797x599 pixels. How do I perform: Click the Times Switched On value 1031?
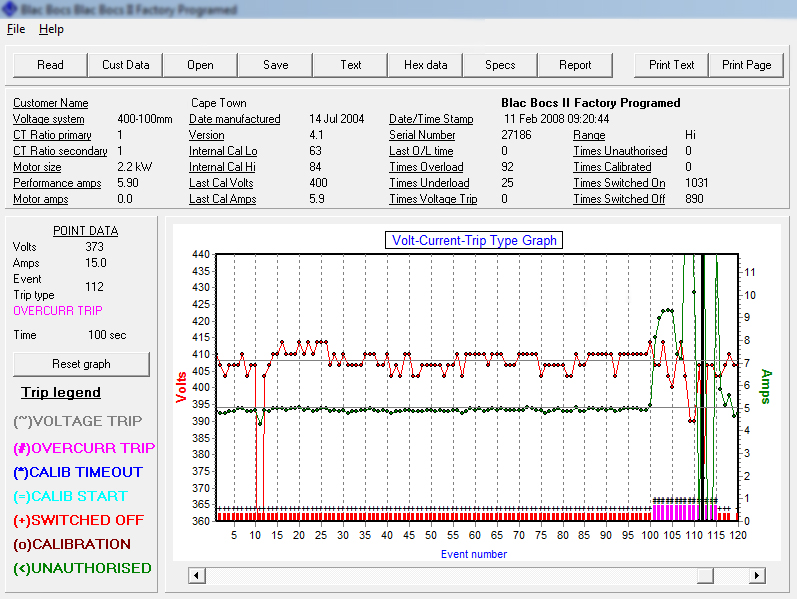tap(696, 183)
